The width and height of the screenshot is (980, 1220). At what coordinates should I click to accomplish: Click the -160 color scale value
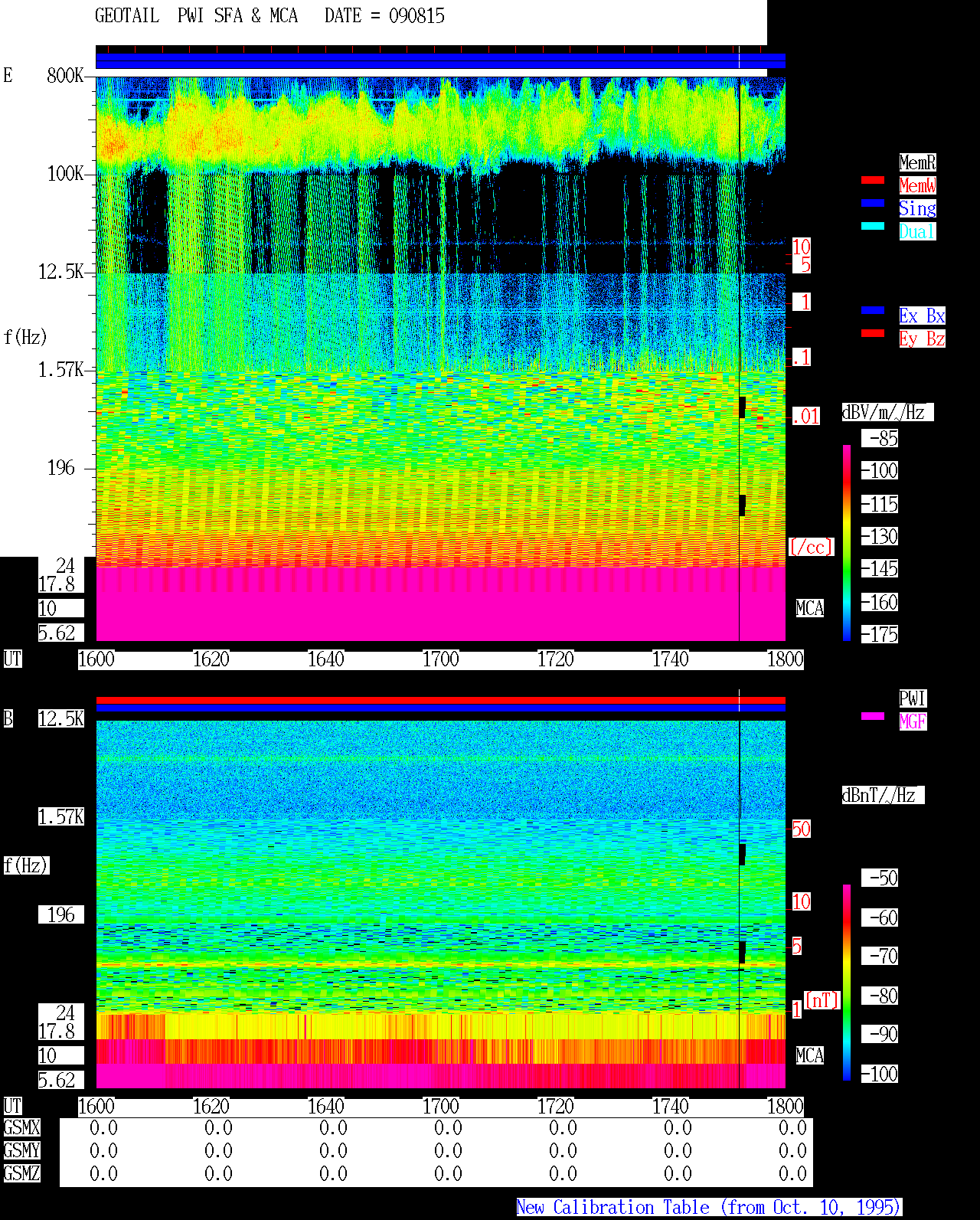(x=880, y=602)
